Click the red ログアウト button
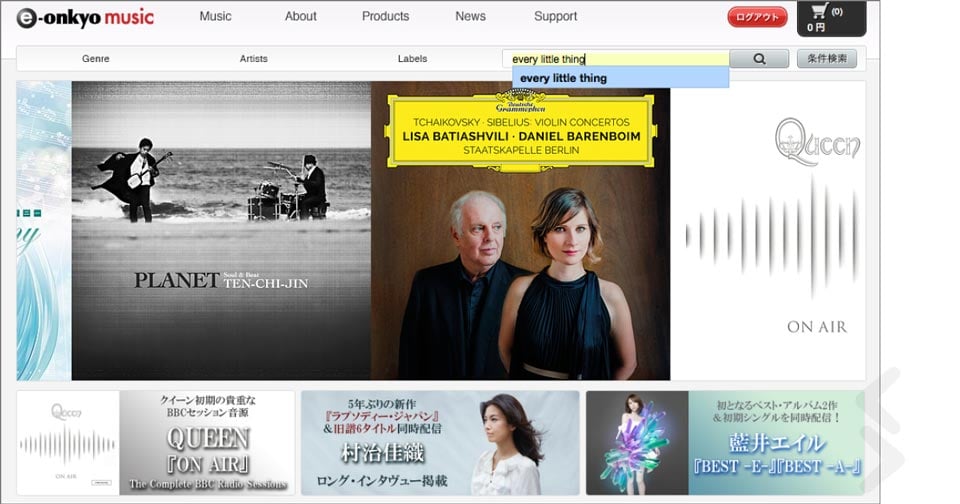This screenshot has height=504, width=960. tap(757, 17)
